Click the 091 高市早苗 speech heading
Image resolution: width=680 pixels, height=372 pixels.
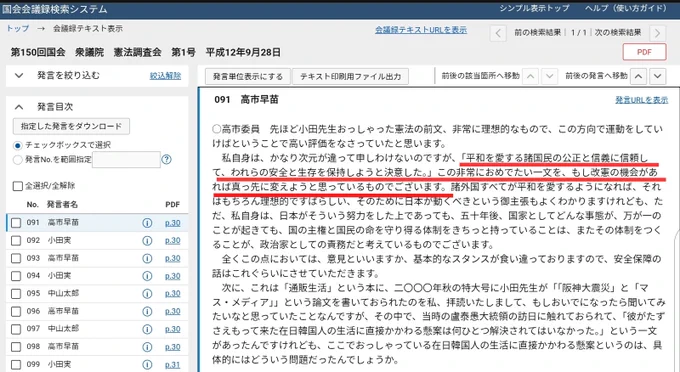[246, 100]
